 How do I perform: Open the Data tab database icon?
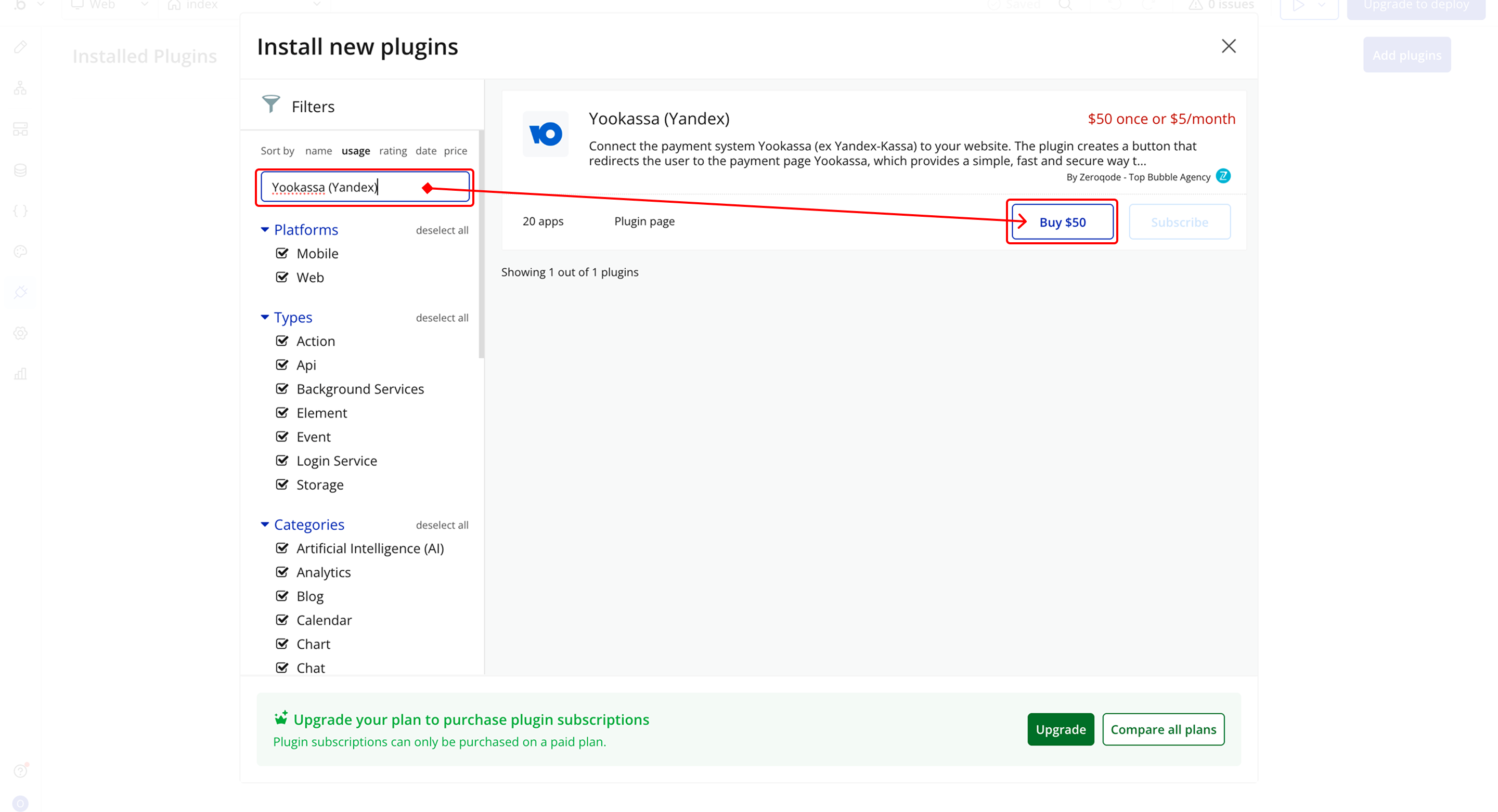20,171
